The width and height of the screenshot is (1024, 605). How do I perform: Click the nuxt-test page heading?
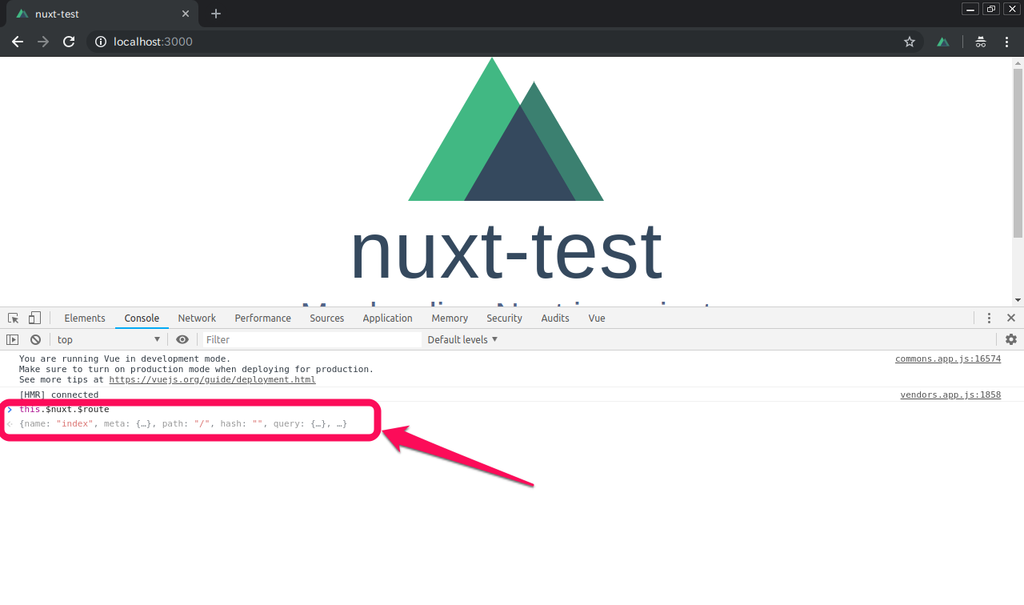(x=506, y=252)
